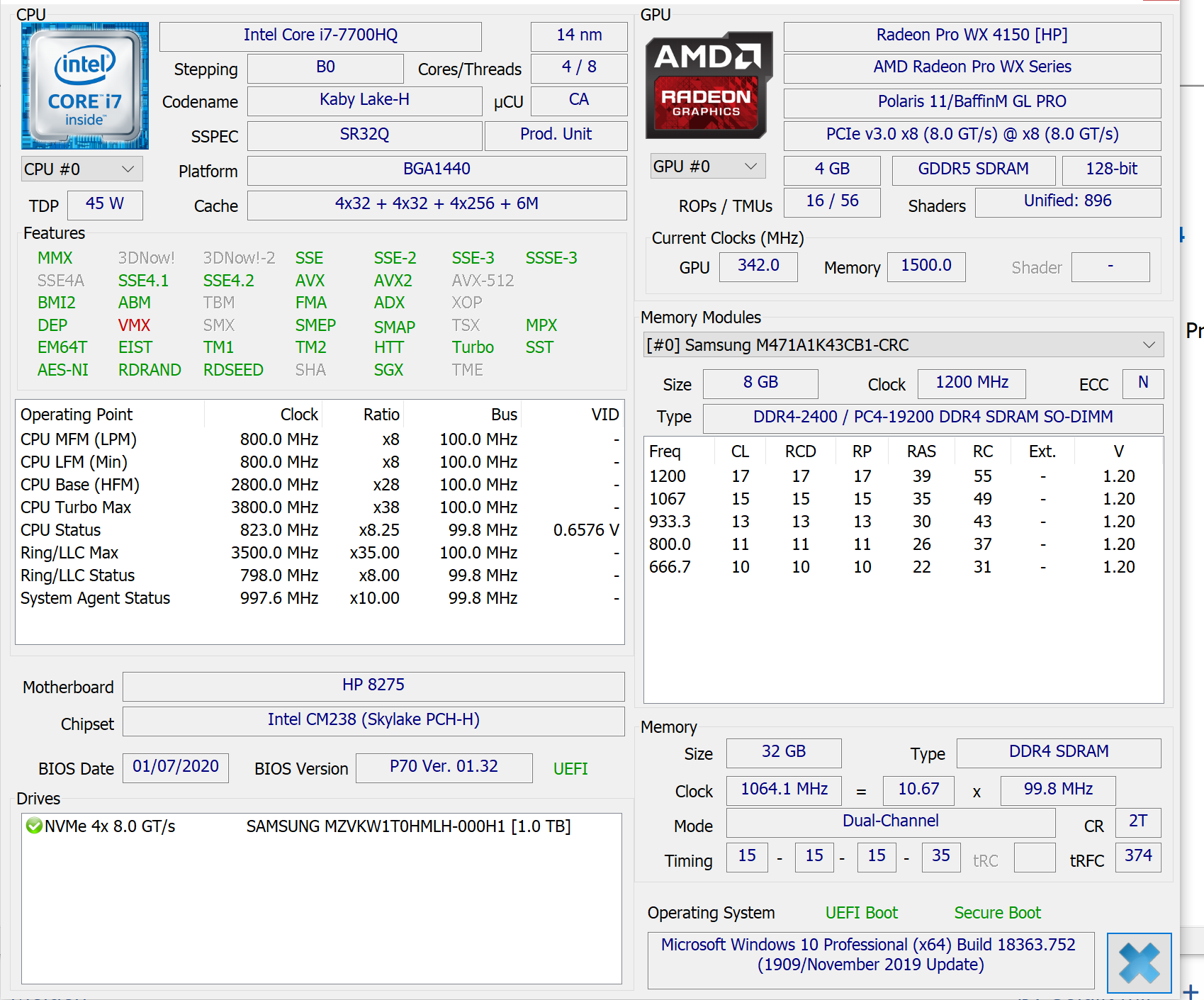Click the BGA1440 platform field
The image size is (1204, 1000).
tap(437, 169)
